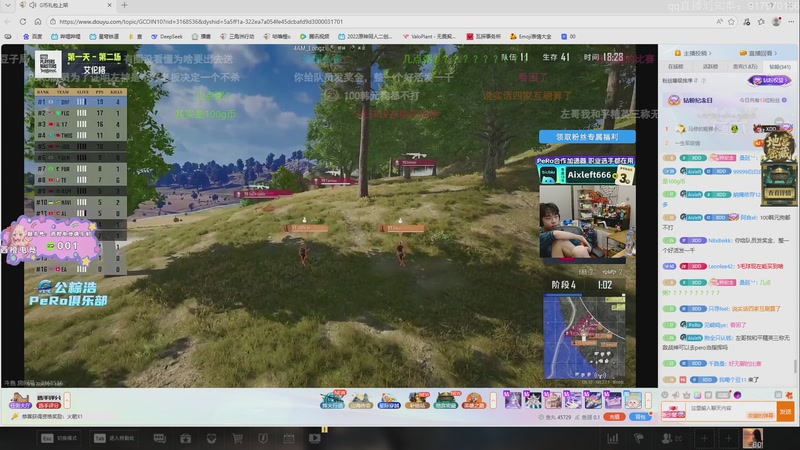Click the Esc 切换模式 key hint
800x450 pixels.
pyautogui.click(x=59, y=438)
